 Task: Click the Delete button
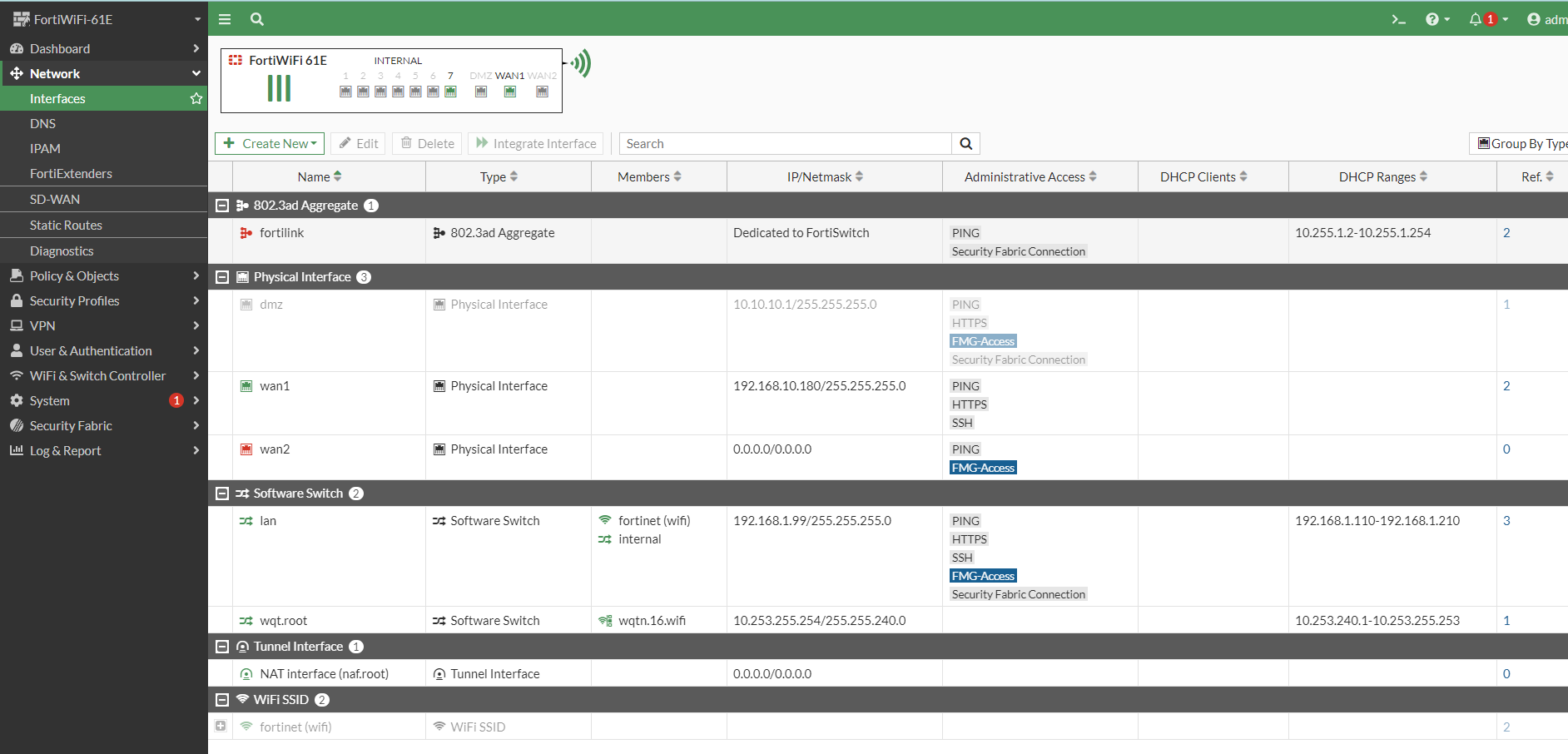point(428,144)
